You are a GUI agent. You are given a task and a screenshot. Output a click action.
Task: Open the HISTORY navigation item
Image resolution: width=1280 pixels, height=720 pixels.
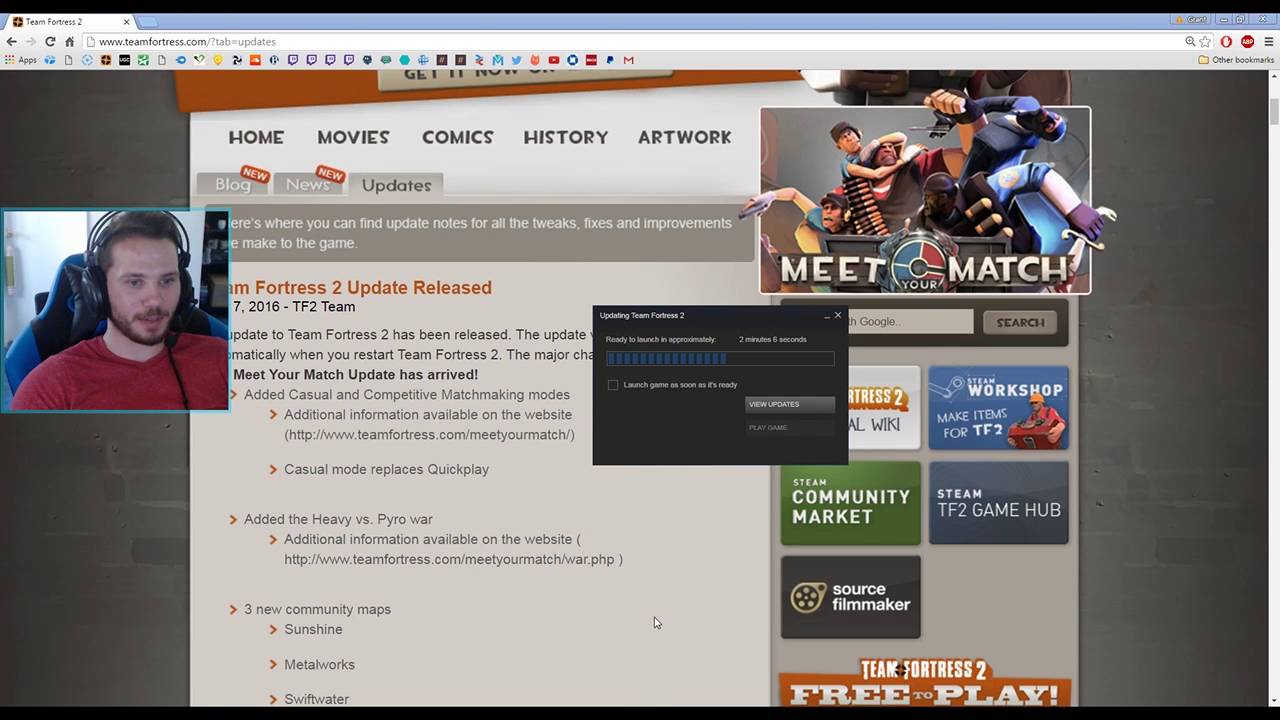[565, 137]
